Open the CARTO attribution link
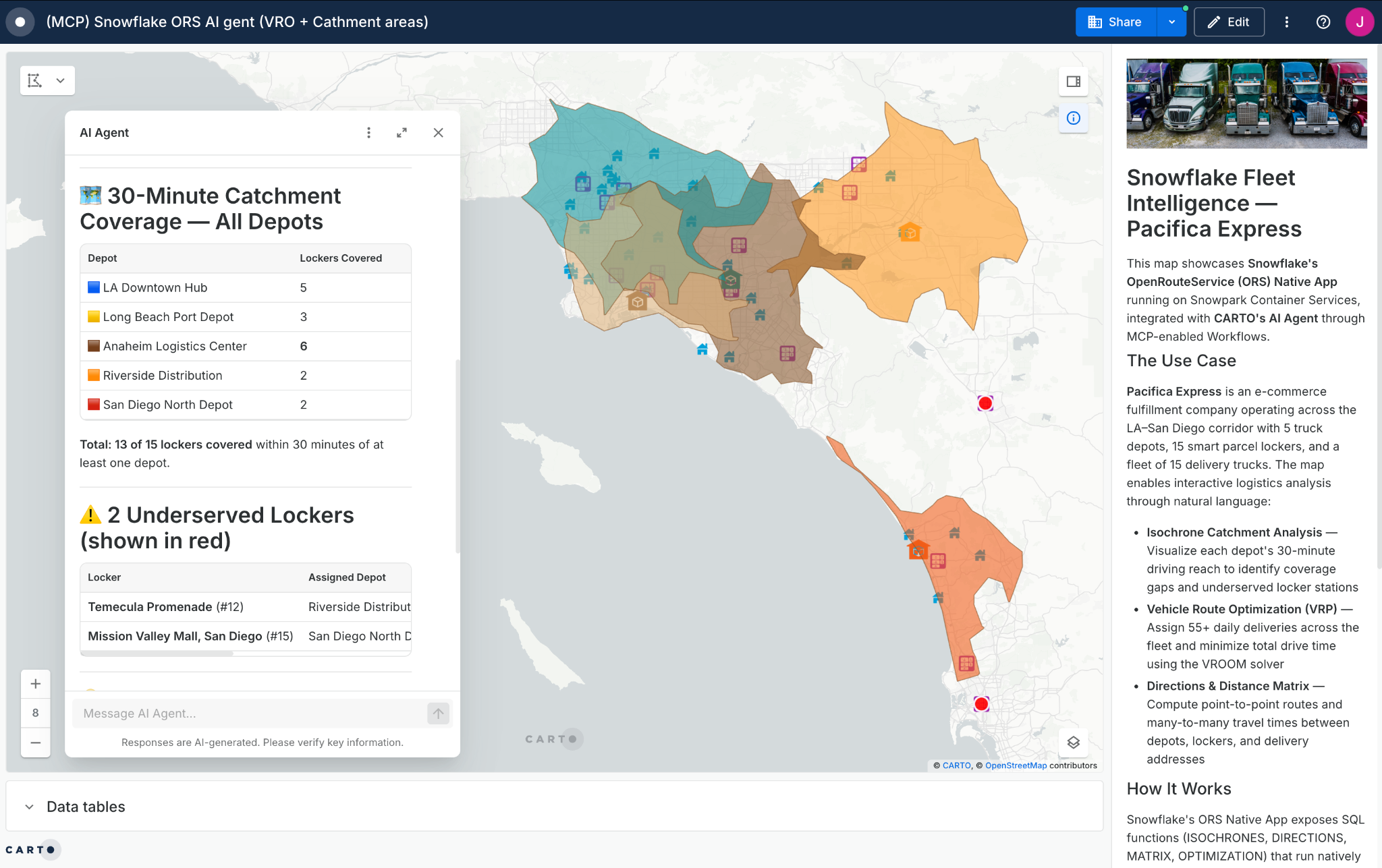This screenshot has height=868, width=1382. click(956, 765)
